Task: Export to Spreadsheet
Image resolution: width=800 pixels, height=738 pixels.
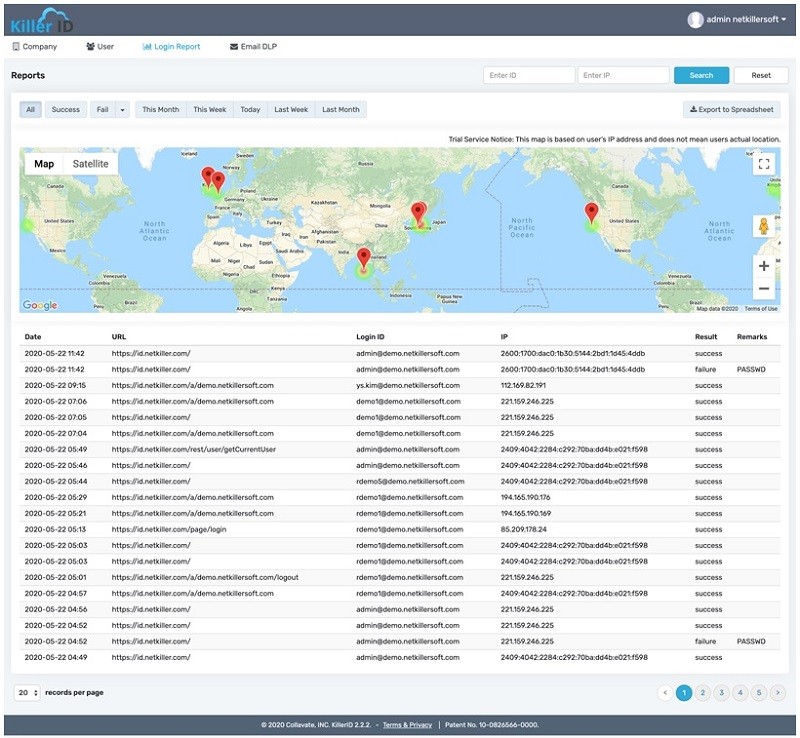Action: pos(731,109)
